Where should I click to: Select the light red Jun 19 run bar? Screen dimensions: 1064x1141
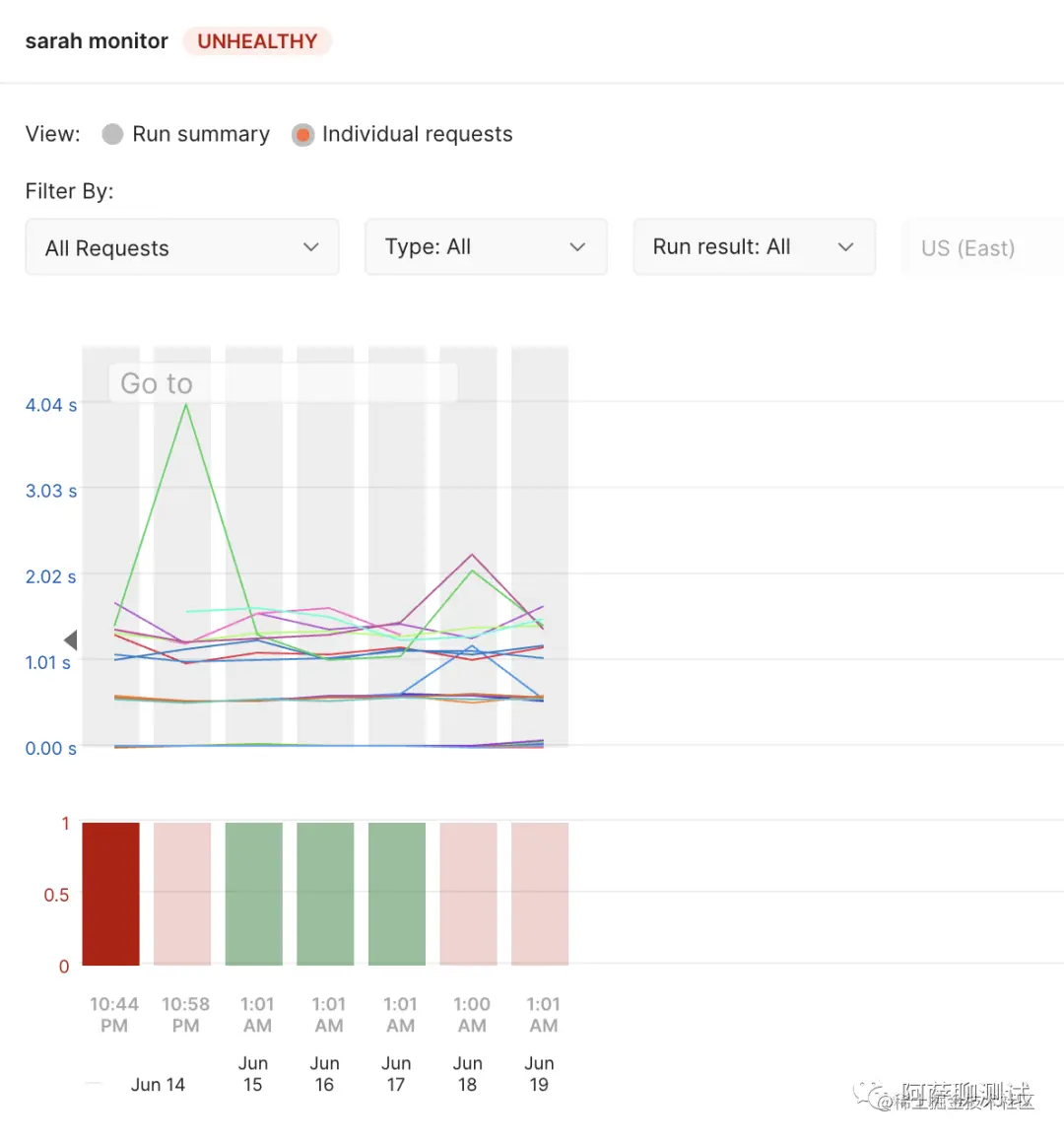click(540, 894)
